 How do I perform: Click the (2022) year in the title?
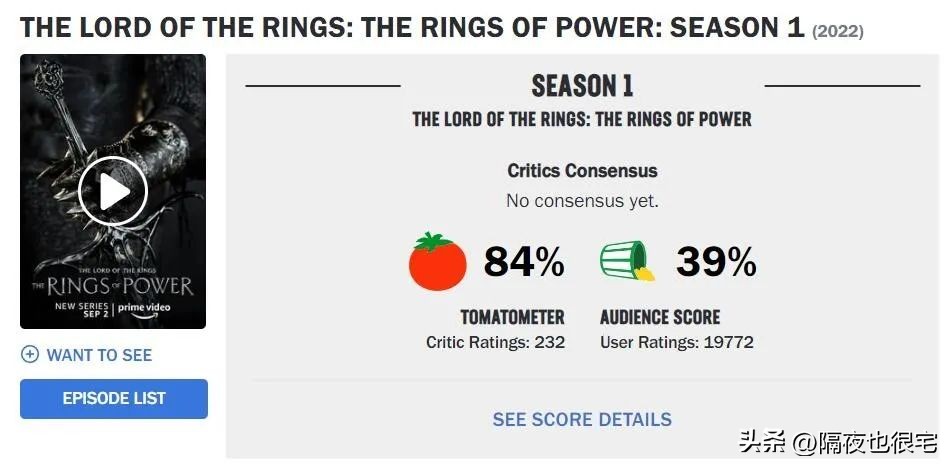tap(838, 31)
